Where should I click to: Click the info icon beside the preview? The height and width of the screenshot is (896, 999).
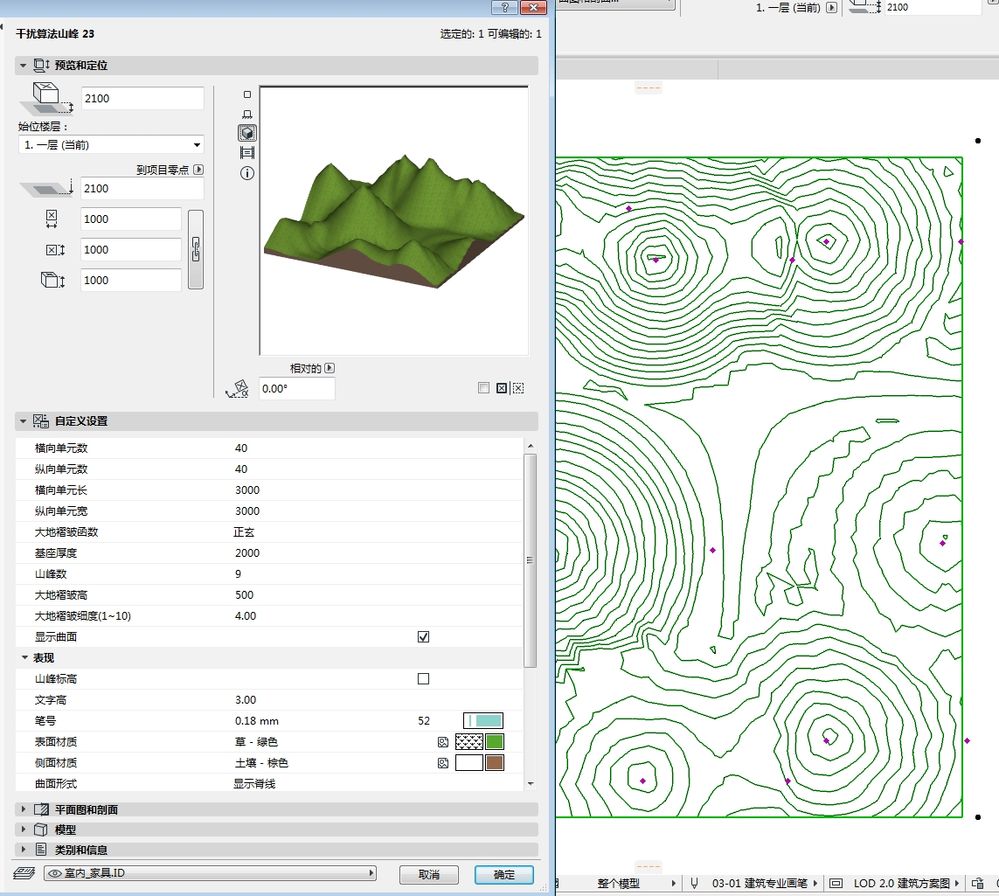(x=247, y=173)
